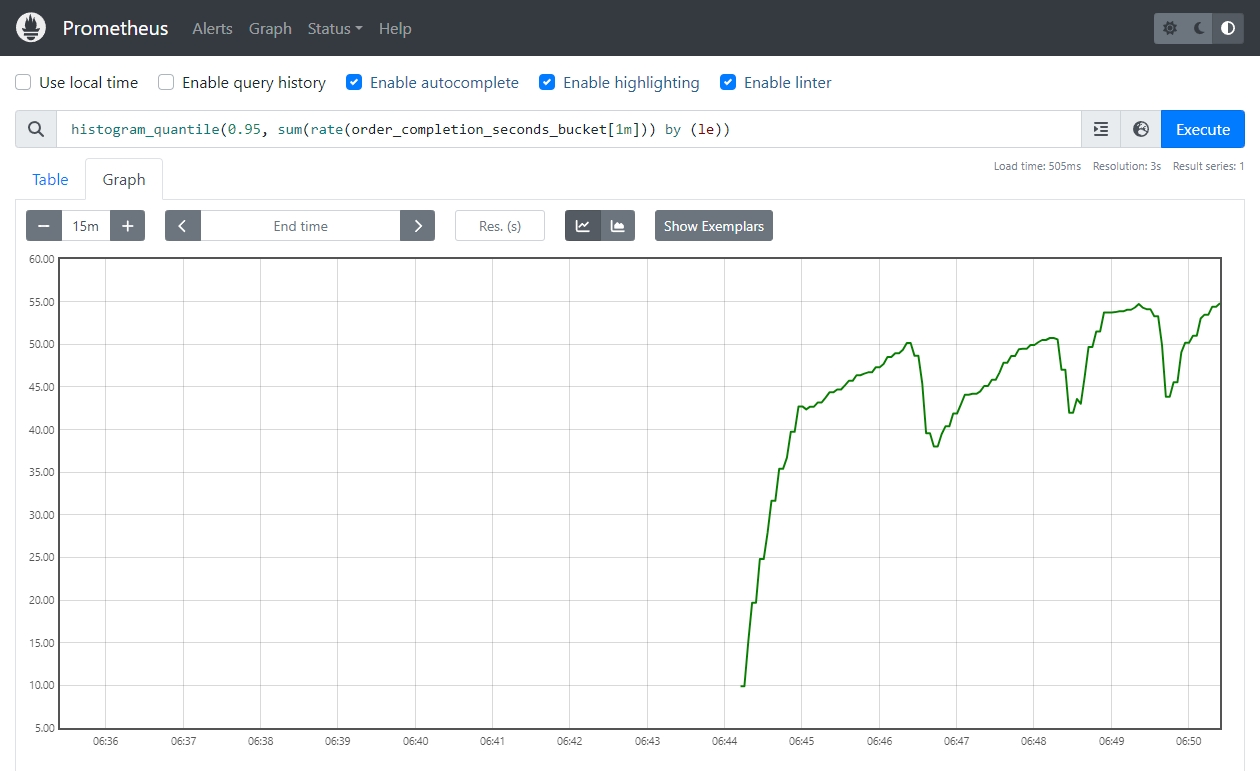Uncheck Enable highlighting
Screen dimensions: 1260x771
(x=547, y=82)
